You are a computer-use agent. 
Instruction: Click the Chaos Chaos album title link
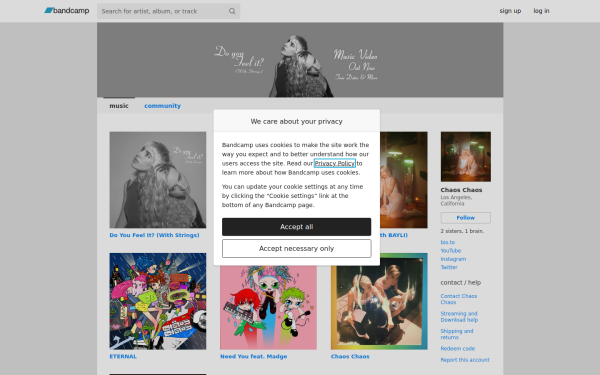point(350,356)
